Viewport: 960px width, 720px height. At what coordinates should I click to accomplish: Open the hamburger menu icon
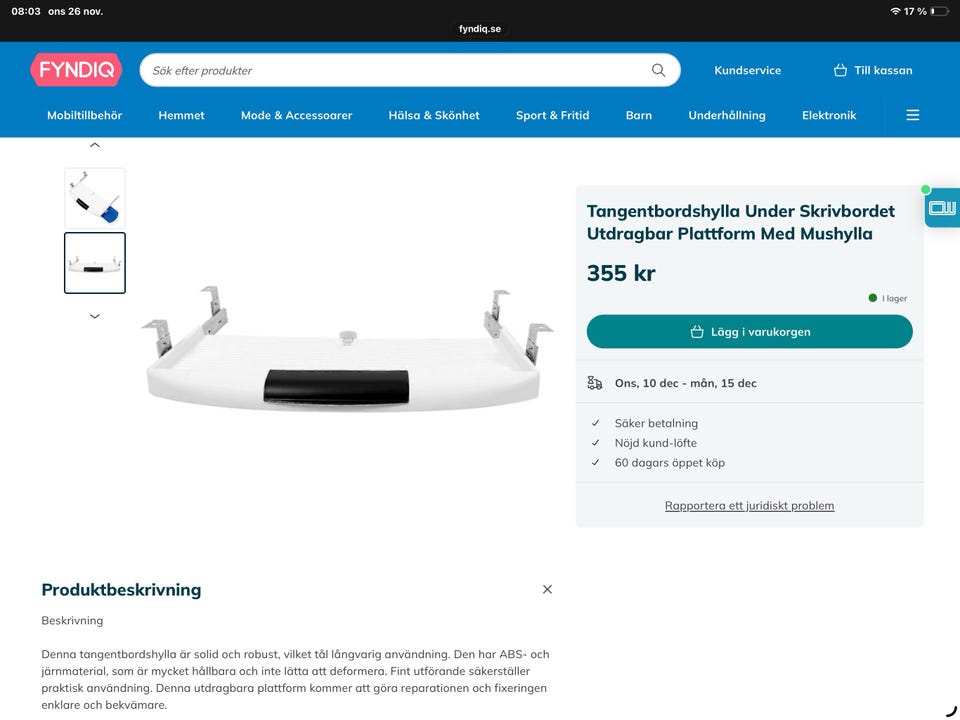pyautogui.click(x=912, y=115)
